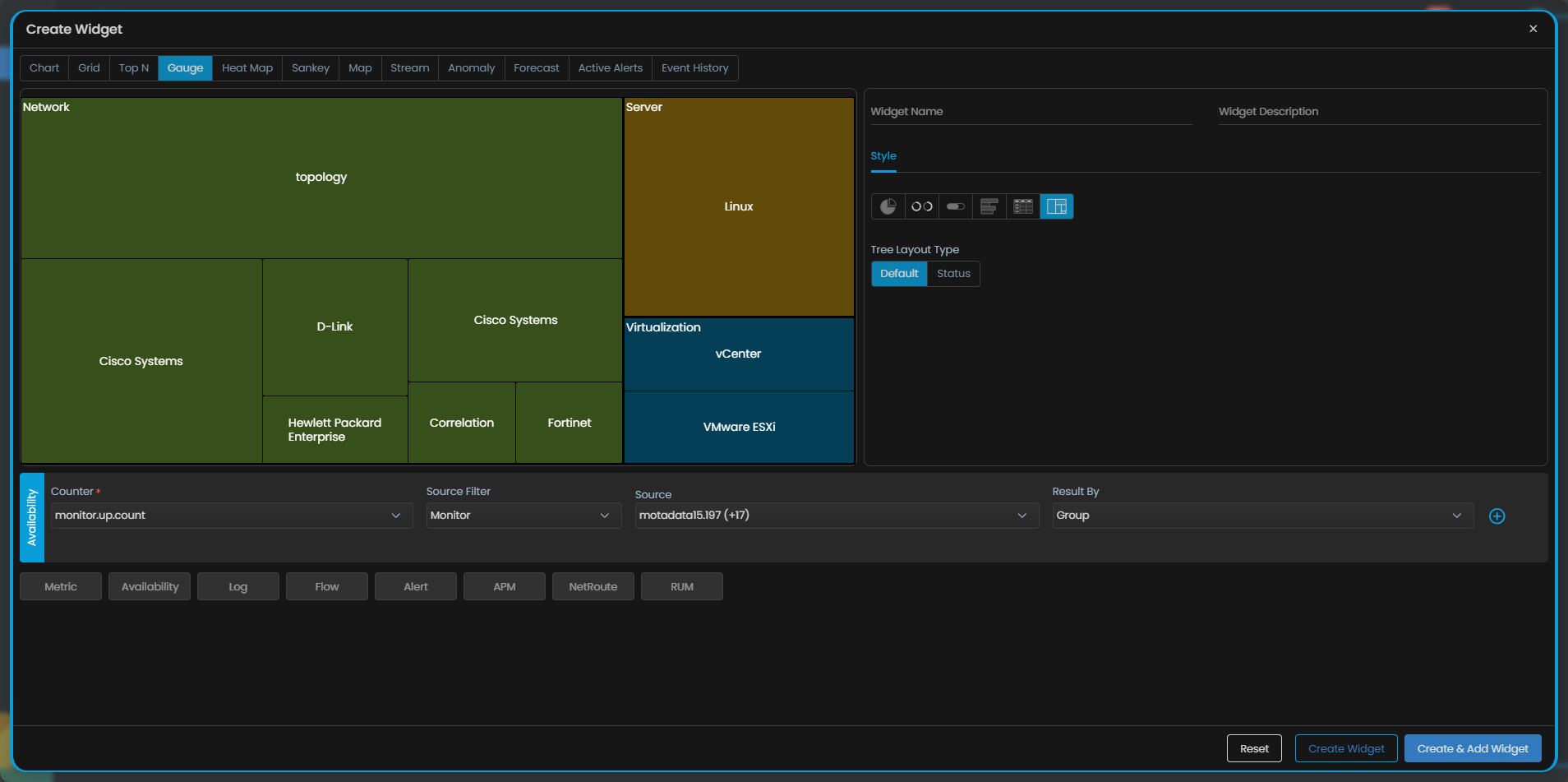Switch to the Heat Map tab

coord(247,68)
